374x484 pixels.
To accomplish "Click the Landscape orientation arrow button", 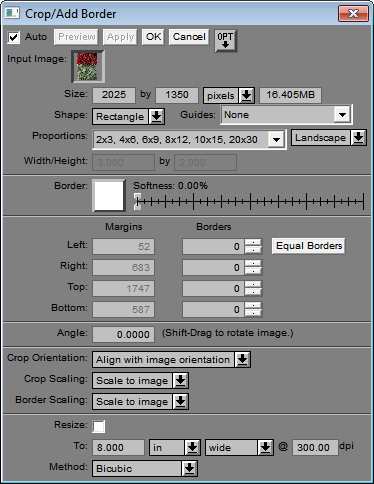I will tap(358, 137).
